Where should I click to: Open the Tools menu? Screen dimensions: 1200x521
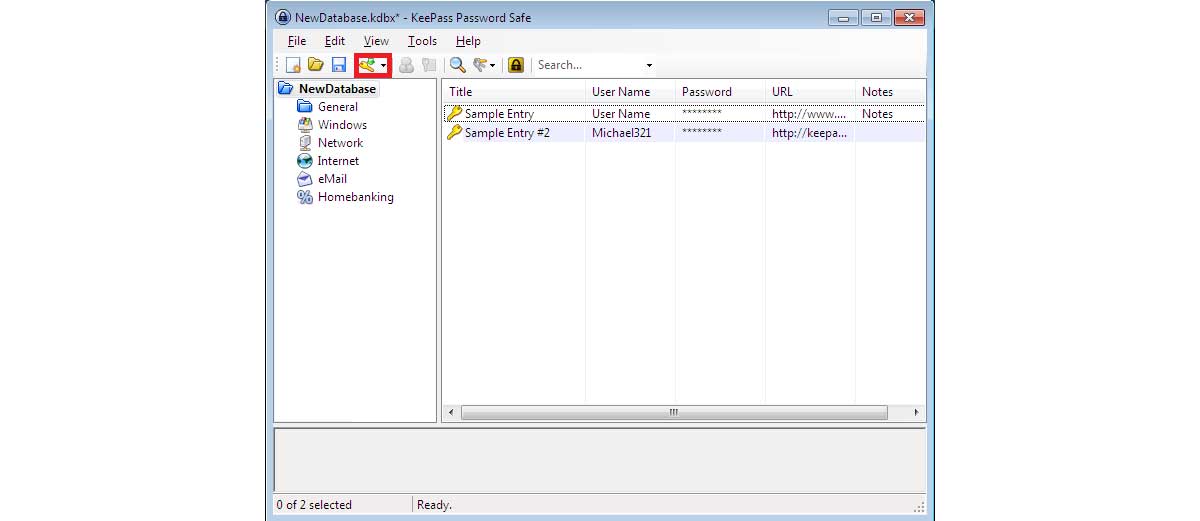coord(423,41)
